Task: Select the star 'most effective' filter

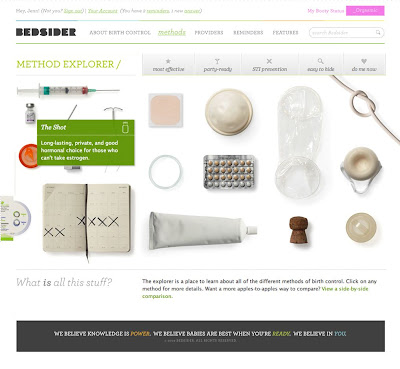Action: click(x=168, y=65)
